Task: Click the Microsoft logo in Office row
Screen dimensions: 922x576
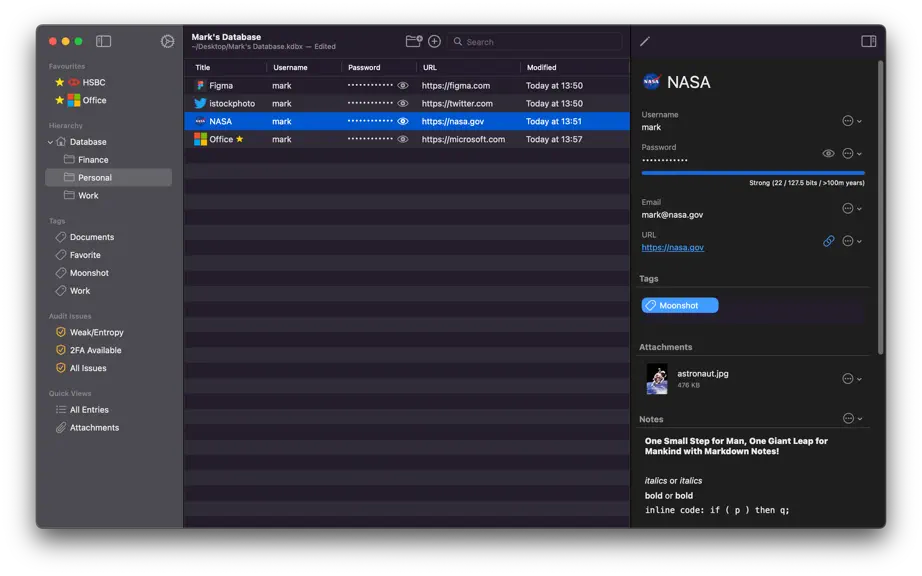Action: [201, 139]
